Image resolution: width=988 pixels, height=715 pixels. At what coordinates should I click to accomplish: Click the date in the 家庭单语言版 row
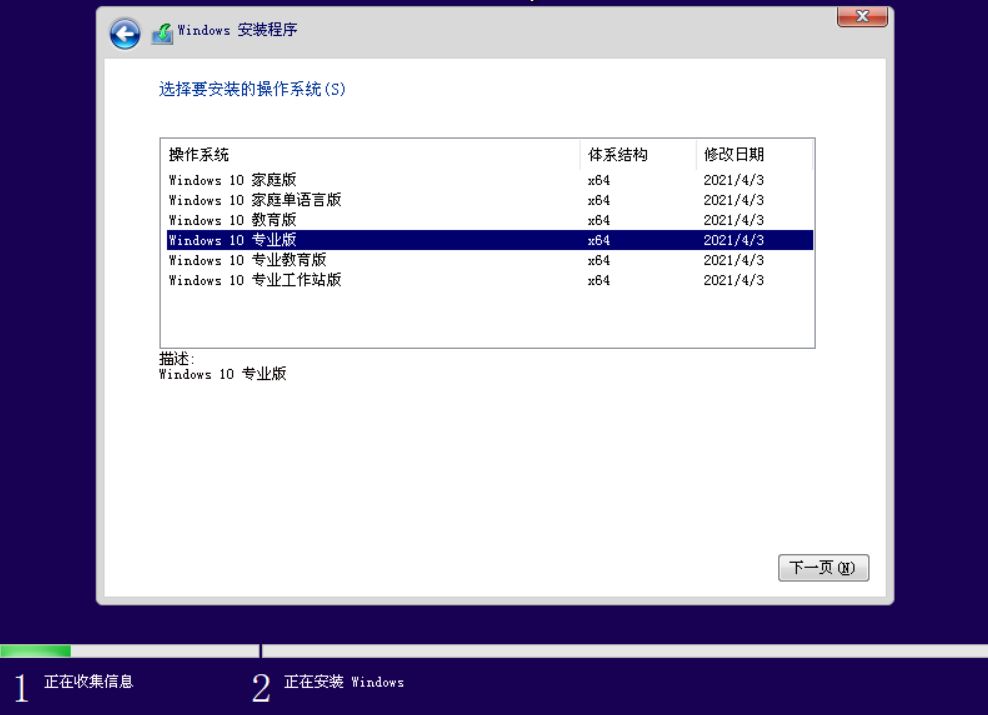coord(733,200)
